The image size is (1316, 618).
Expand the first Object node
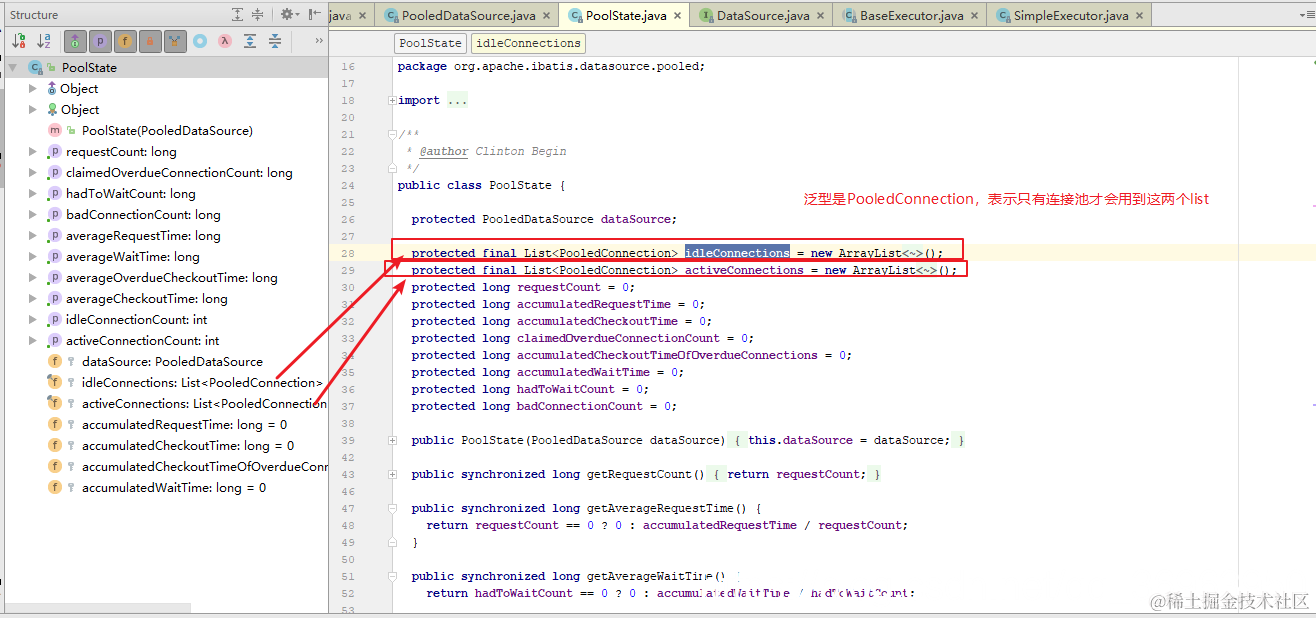click(33, 89)
